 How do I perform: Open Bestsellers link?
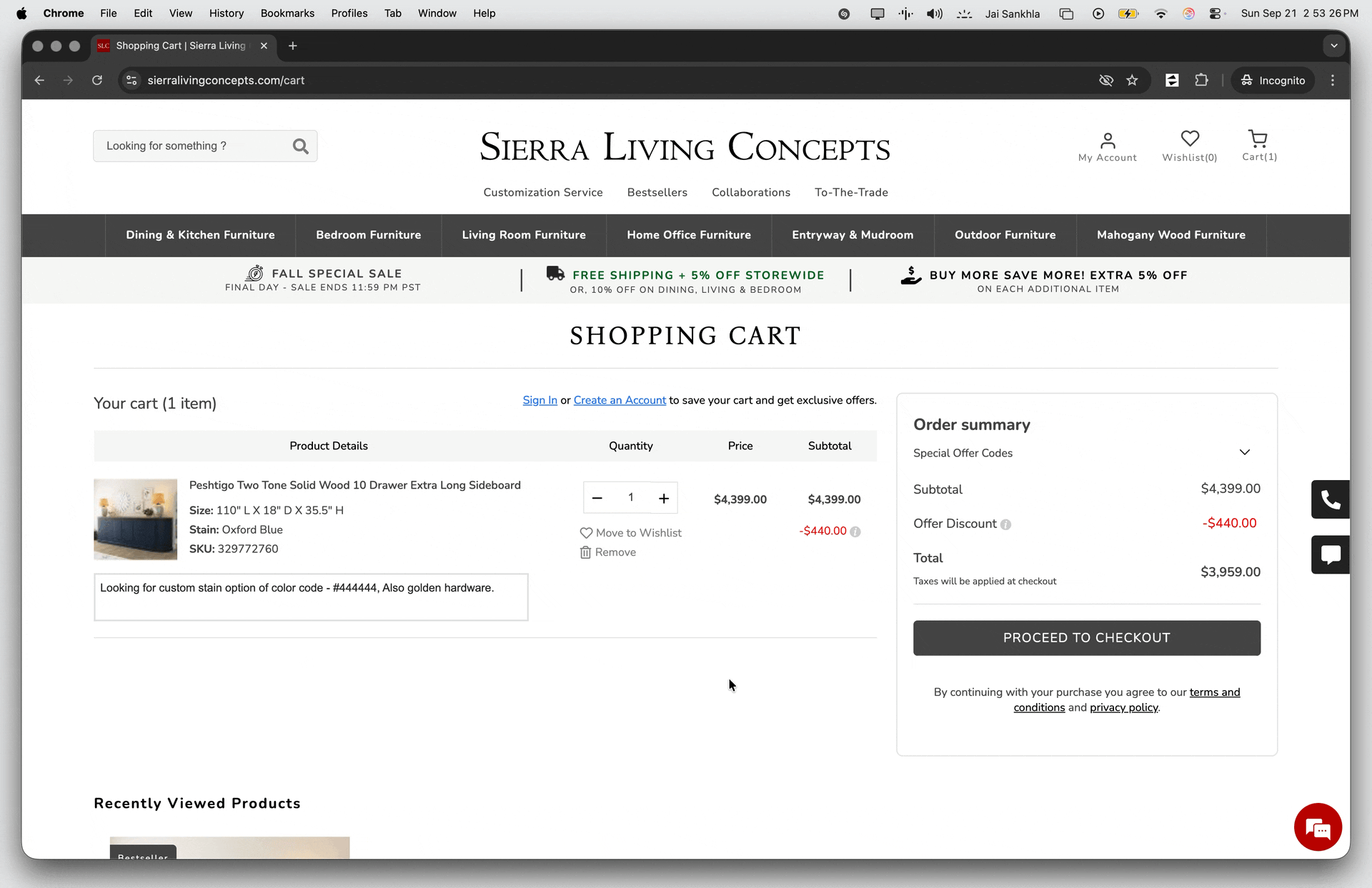click(657, 192)
